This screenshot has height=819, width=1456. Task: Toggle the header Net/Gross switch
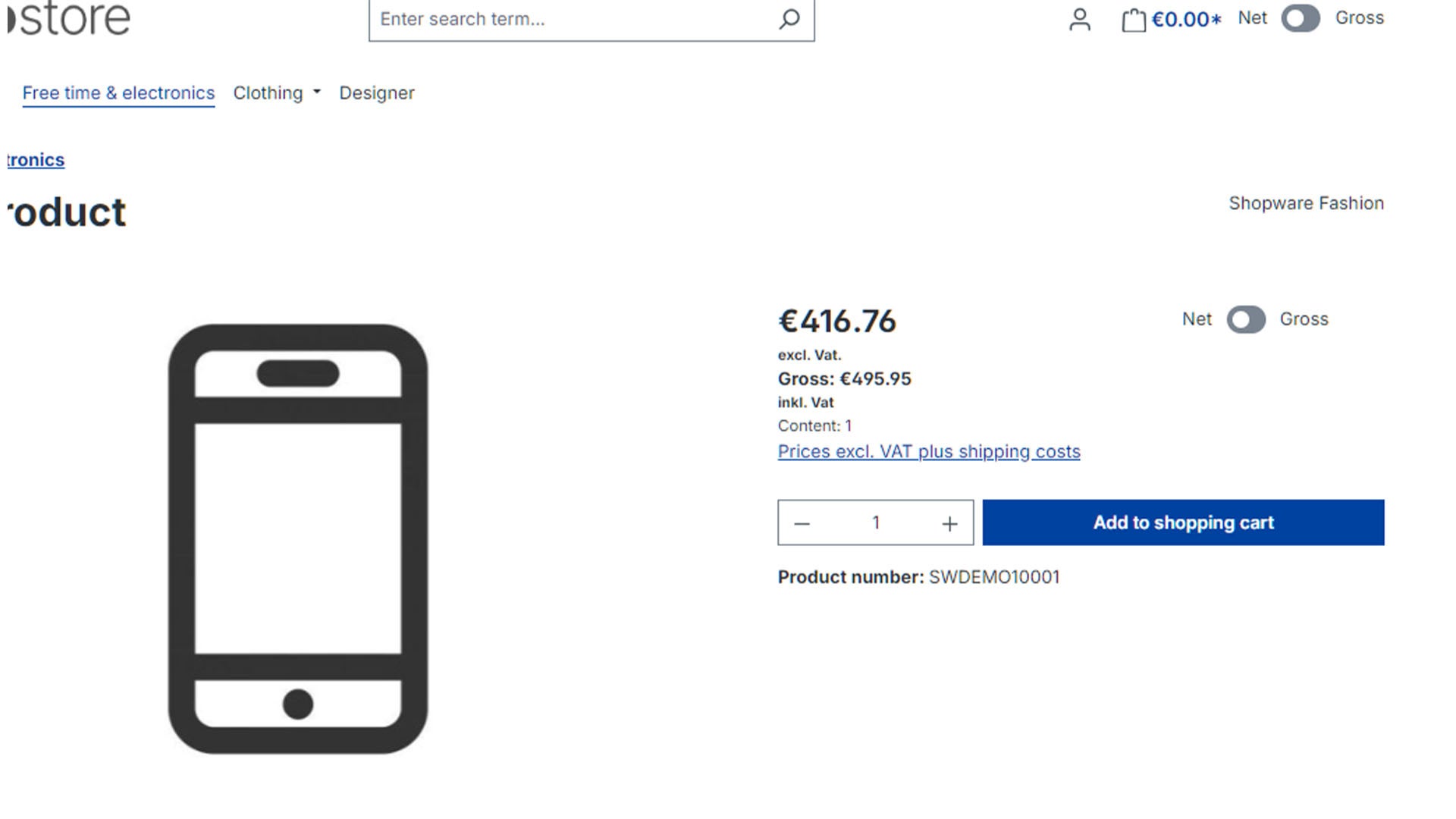click(x=1300, y=18)
